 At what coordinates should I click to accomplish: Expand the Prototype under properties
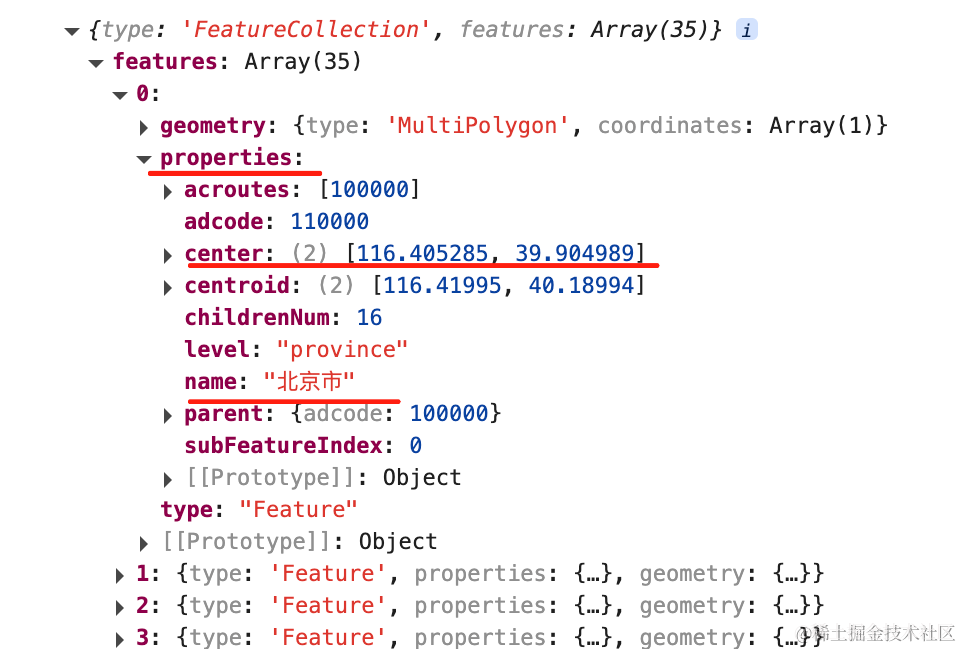tap(167, 479)
